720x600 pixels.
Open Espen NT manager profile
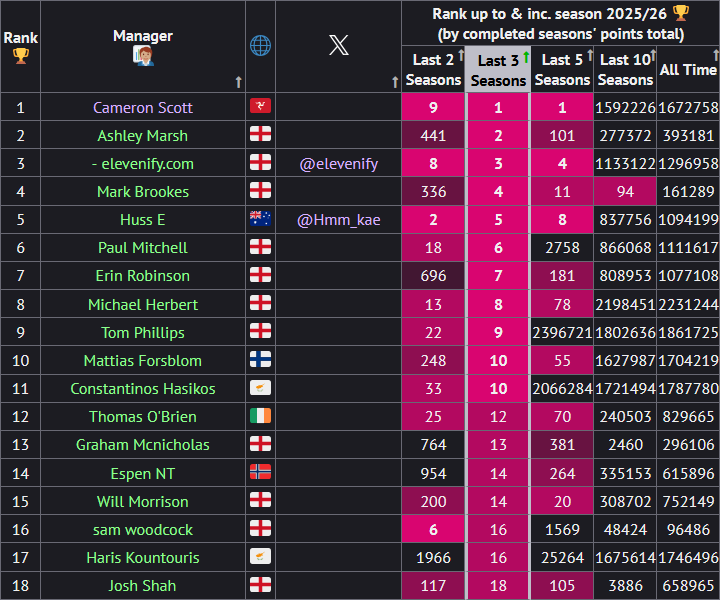(143, 474)
